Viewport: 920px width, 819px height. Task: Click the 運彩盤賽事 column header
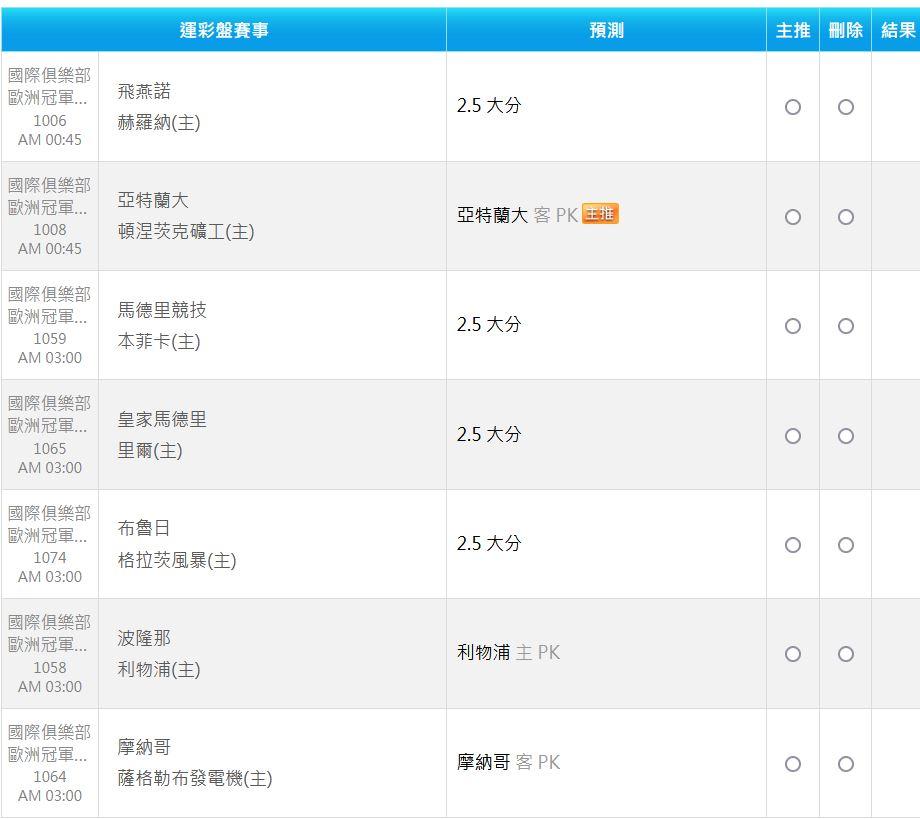pos(224,30)
